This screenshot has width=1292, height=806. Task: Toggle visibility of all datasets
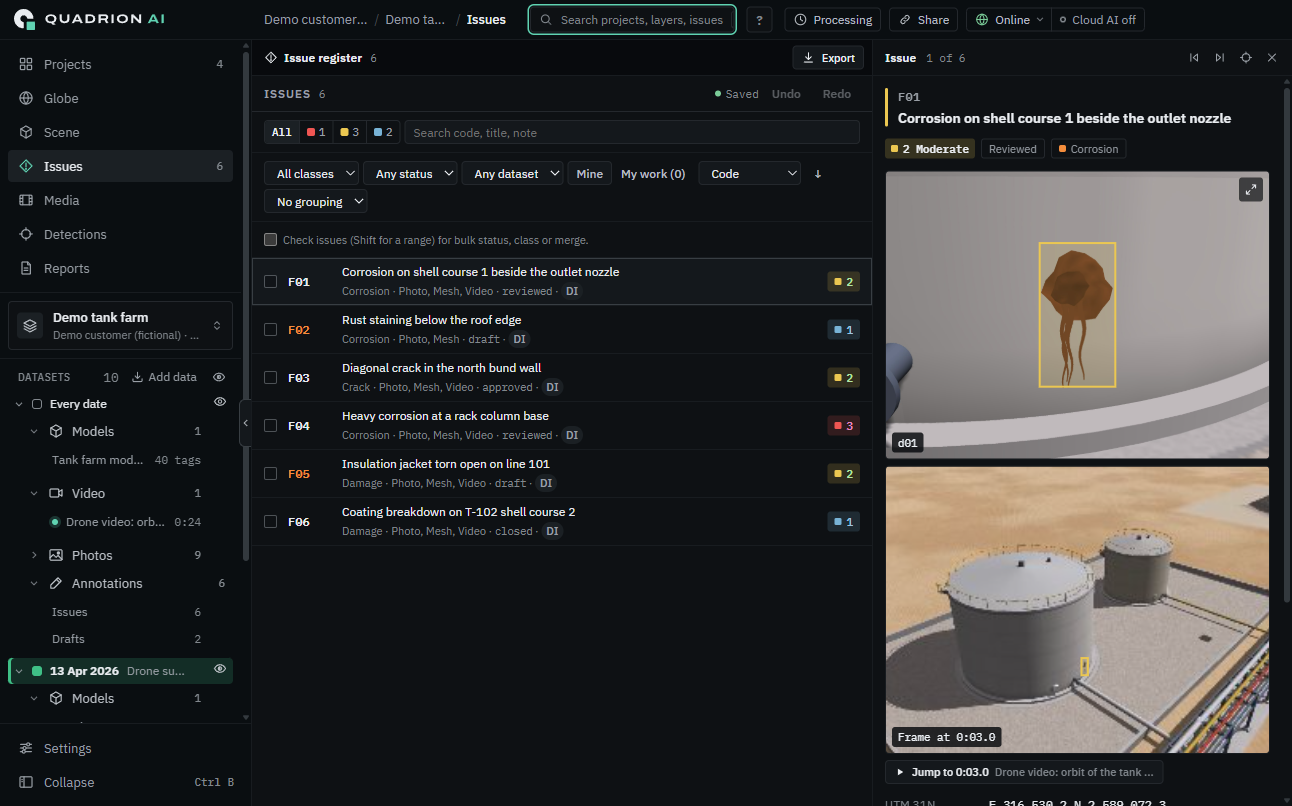coord(219,377)
